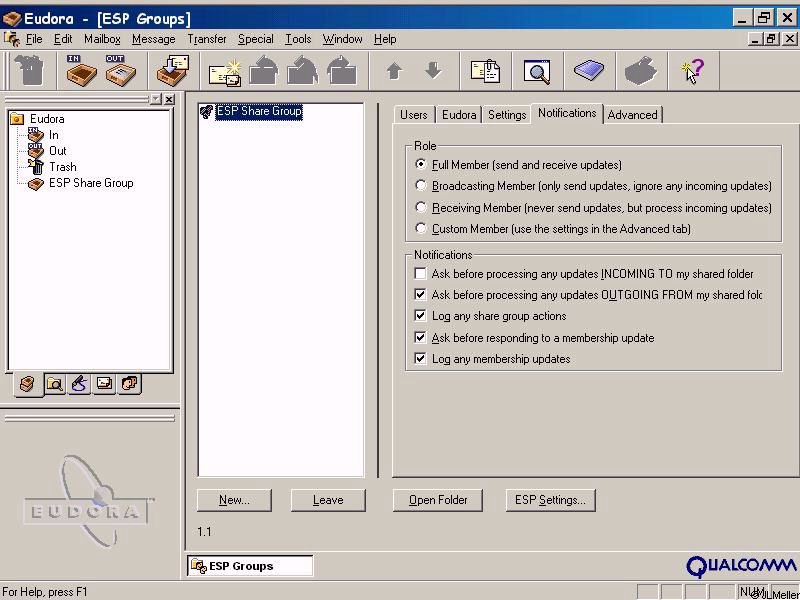
Task: Select the Mailboxes tab icon in side panel
Action: click(x=28, y=384)
